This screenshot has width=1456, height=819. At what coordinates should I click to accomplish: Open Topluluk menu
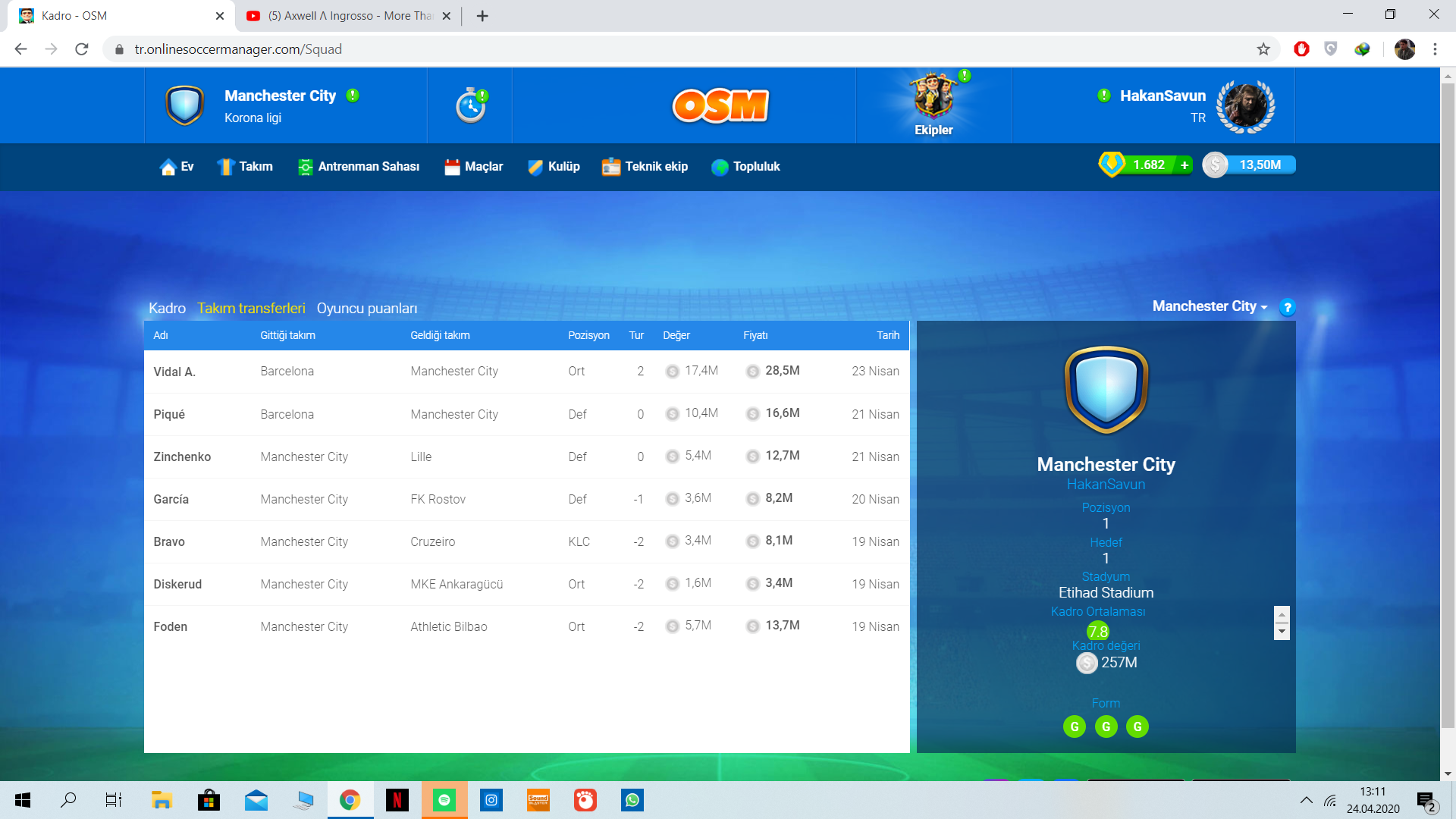click(x=745, y=167)
